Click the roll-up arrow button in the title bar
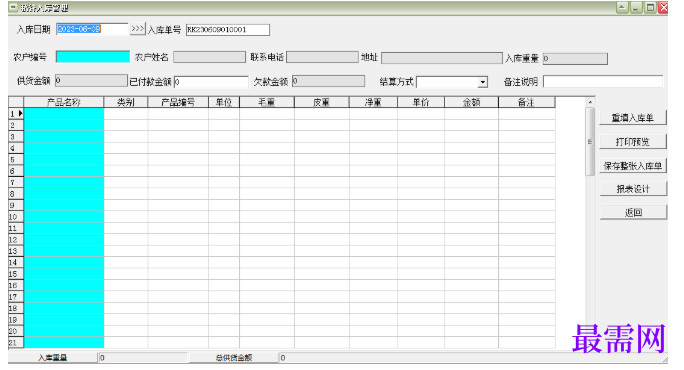The image size is (684, 370). click(x=622, y=7)
